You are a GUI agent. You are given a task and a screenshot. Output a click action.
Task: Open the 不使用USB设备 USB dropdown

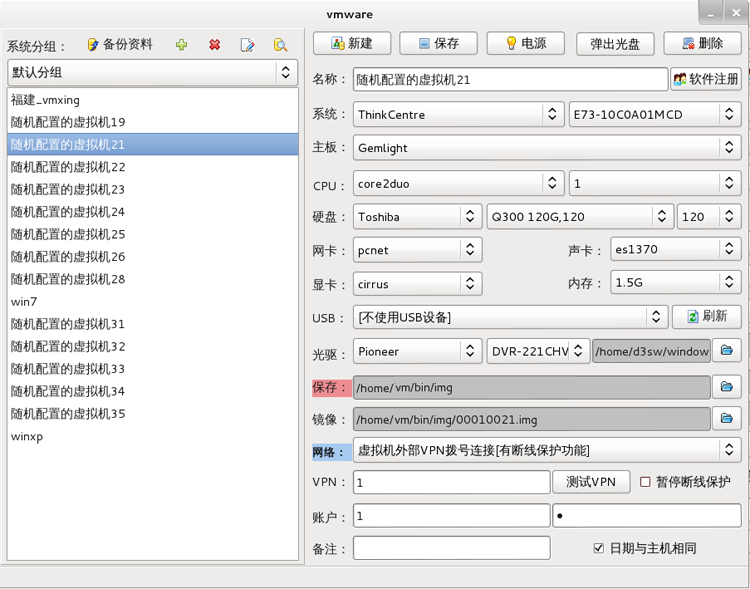tap(510, 317)
